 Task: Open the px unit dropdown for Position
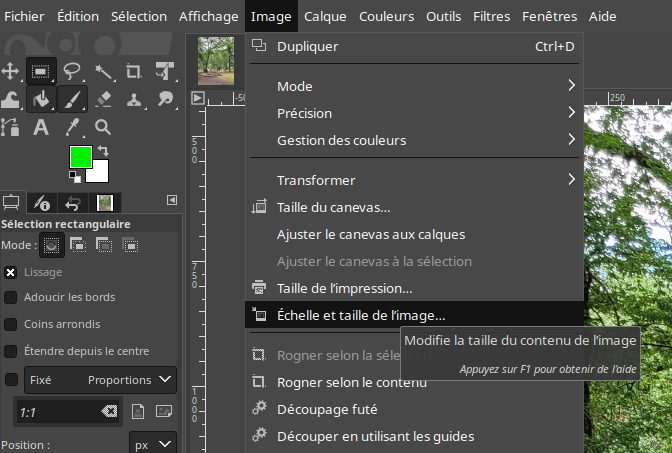pyautogui.click(x=152, y=442)
